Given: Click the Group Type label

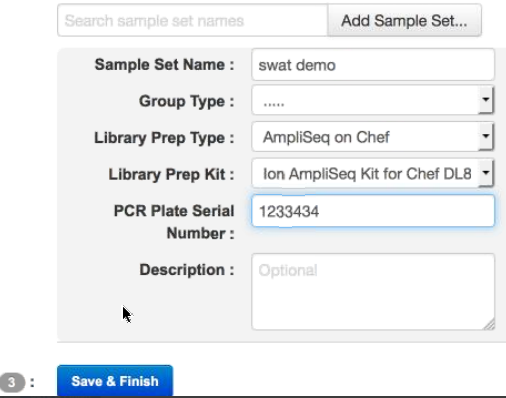Looking at the screenshot, I should 187,101.
